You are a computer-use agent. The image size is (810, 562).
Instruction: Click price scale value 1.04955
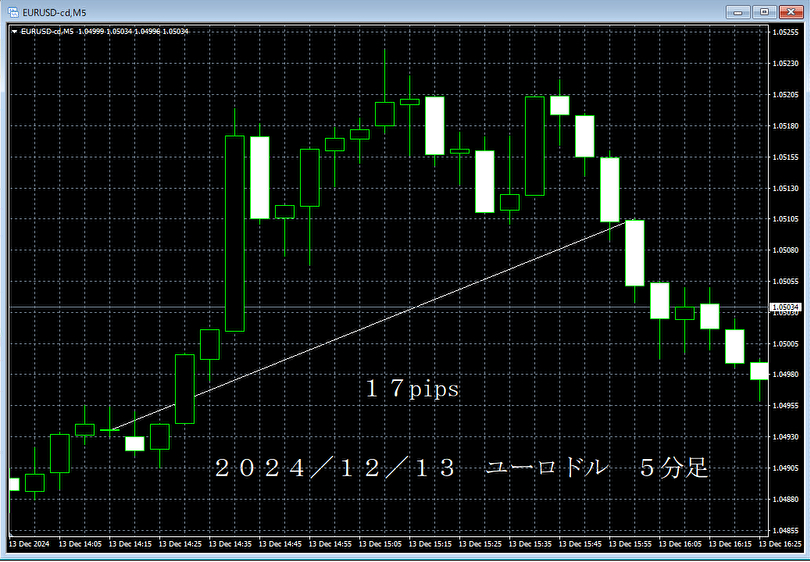(x=785, y=405)
